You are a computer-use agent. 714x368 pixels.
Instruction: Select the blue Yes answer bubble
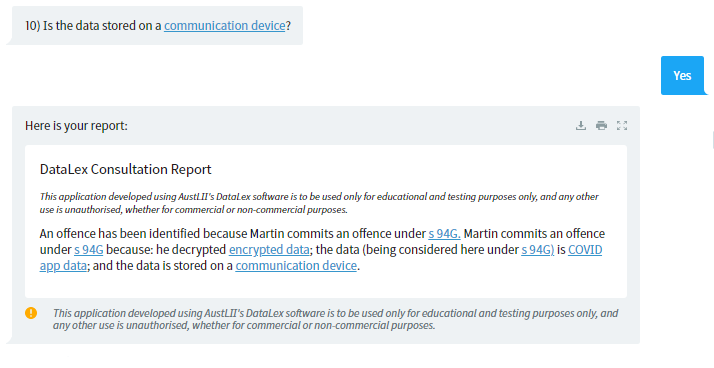(x=682, y=76)
